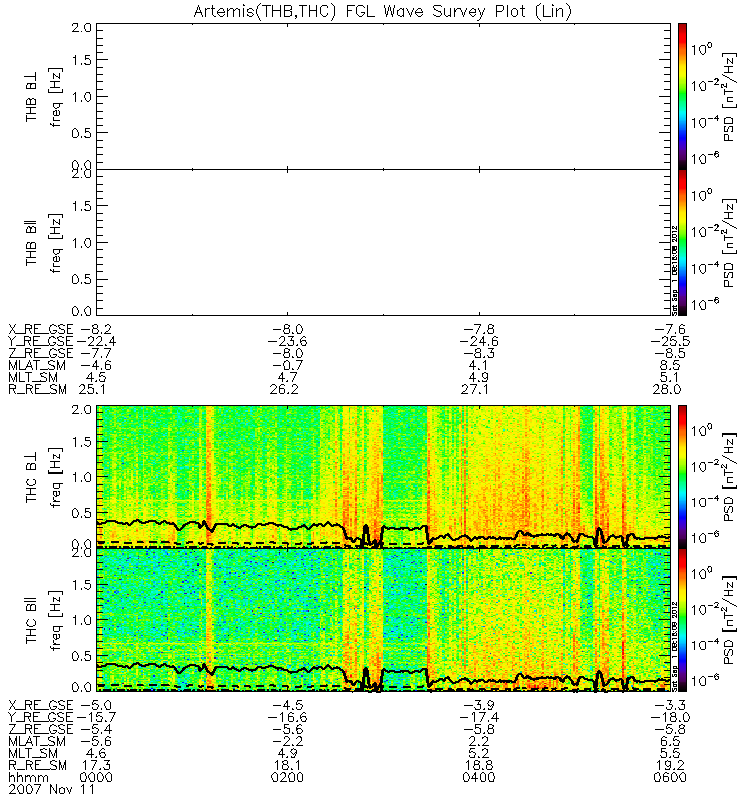Click the MLT_SM value '5.5'

pos(670,753)
